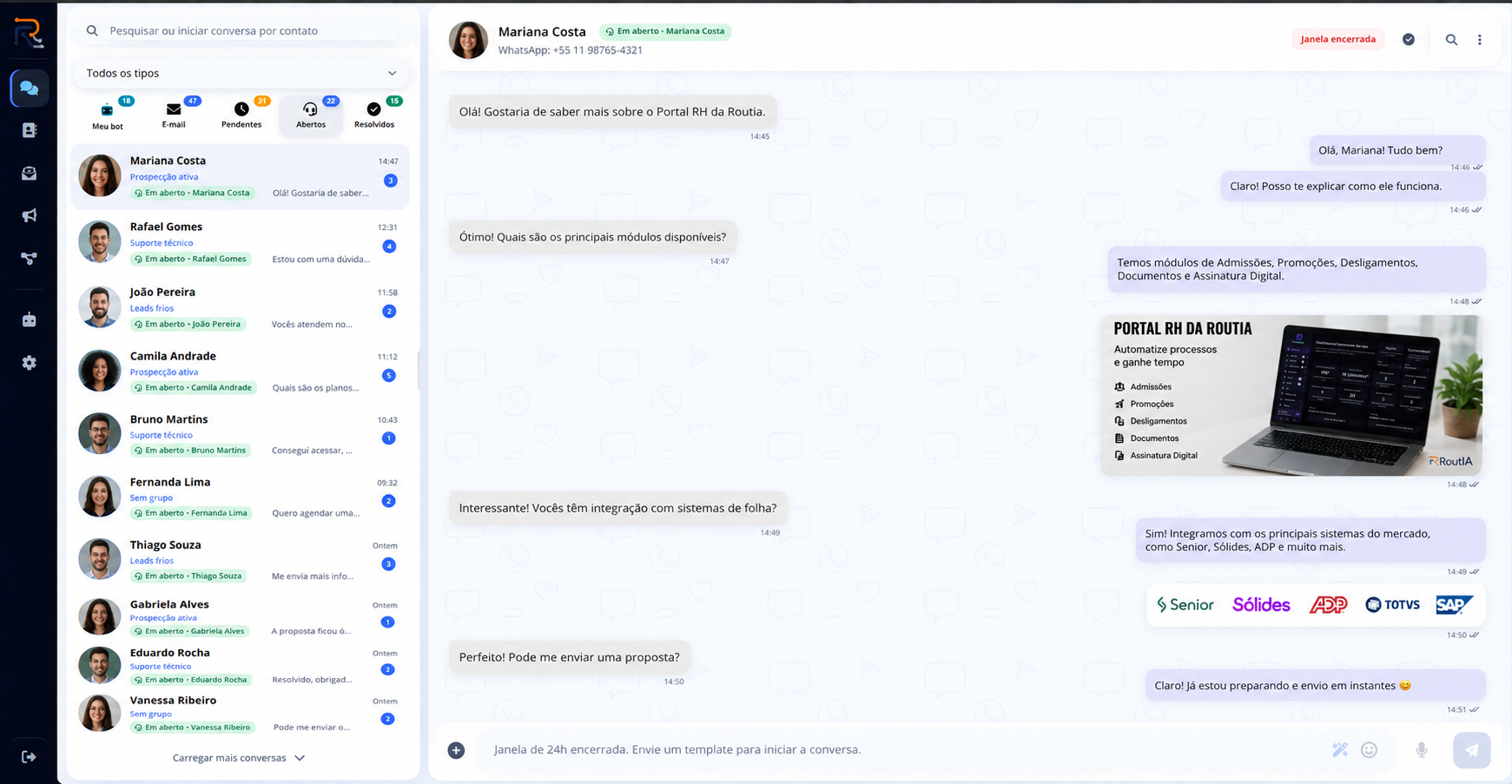The image size is (1512, 784).
Task: Open the conversations chat icon in sidebar
Action: tap(30, 89)
